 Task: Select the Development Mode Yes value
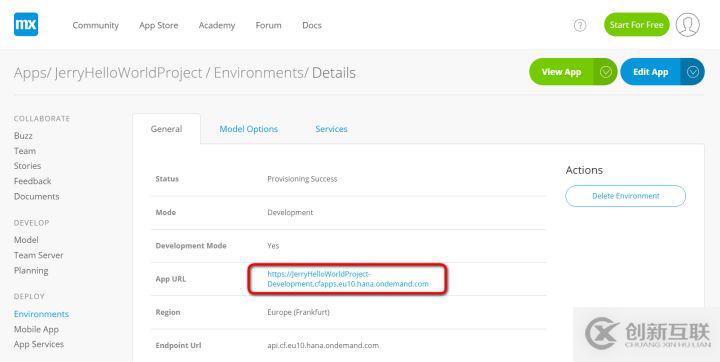click(273, 246)
